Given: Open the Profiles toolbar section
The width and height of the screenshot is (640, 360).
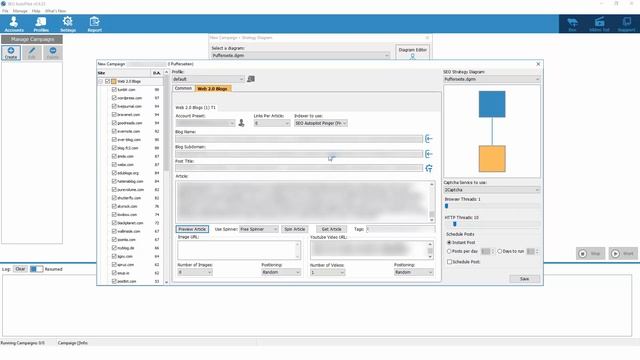Looking at the screenshot, I should click(x=41, y=24).
